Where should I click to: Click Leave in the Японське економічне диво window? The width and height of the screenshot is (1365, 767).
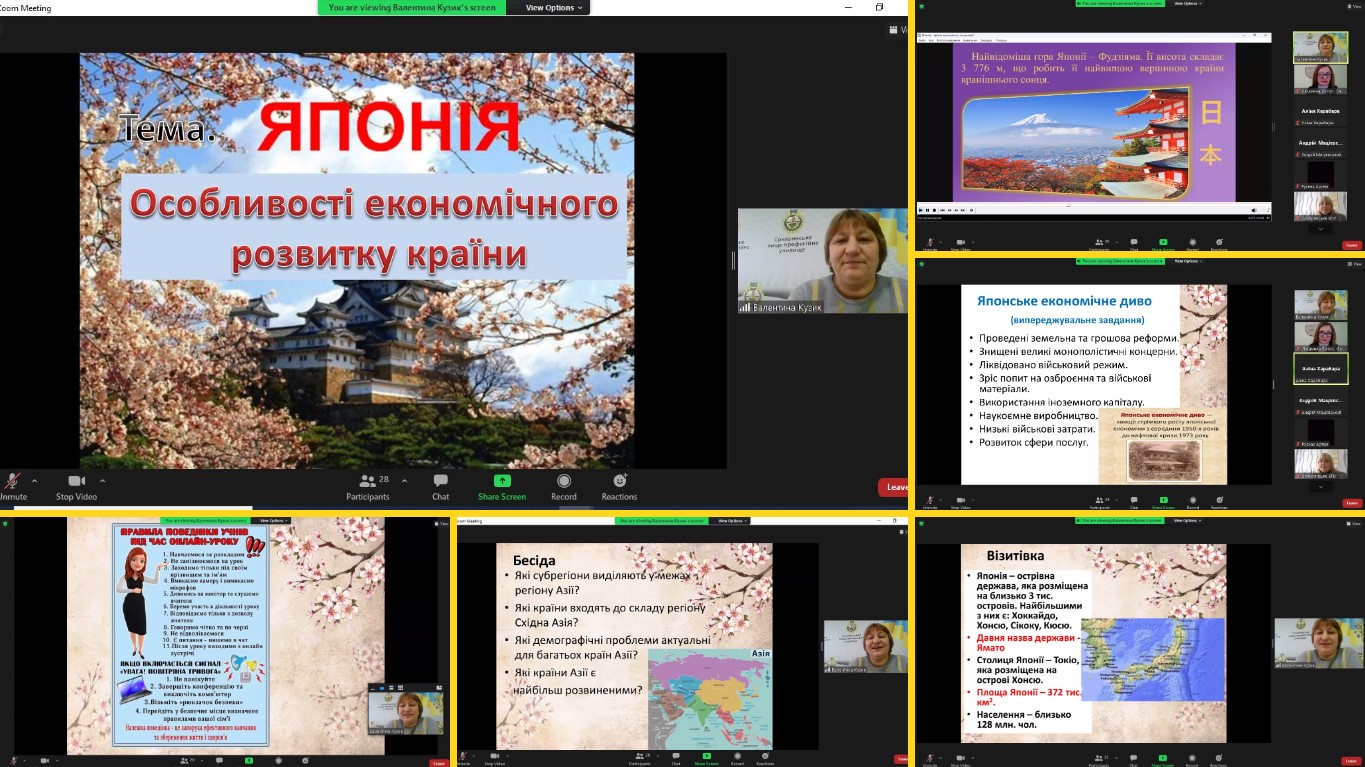click(1352, 503)
